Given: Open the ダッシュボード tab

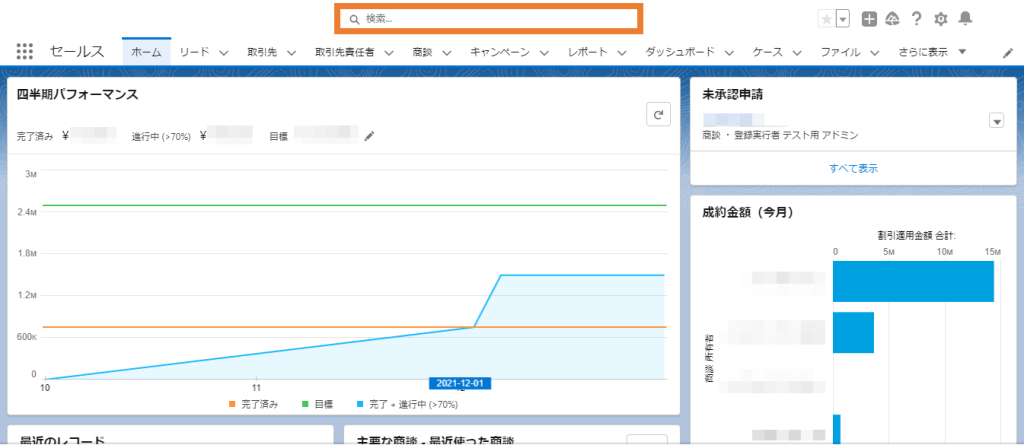Looking at the screenshot, I should [x=680, y=52].
